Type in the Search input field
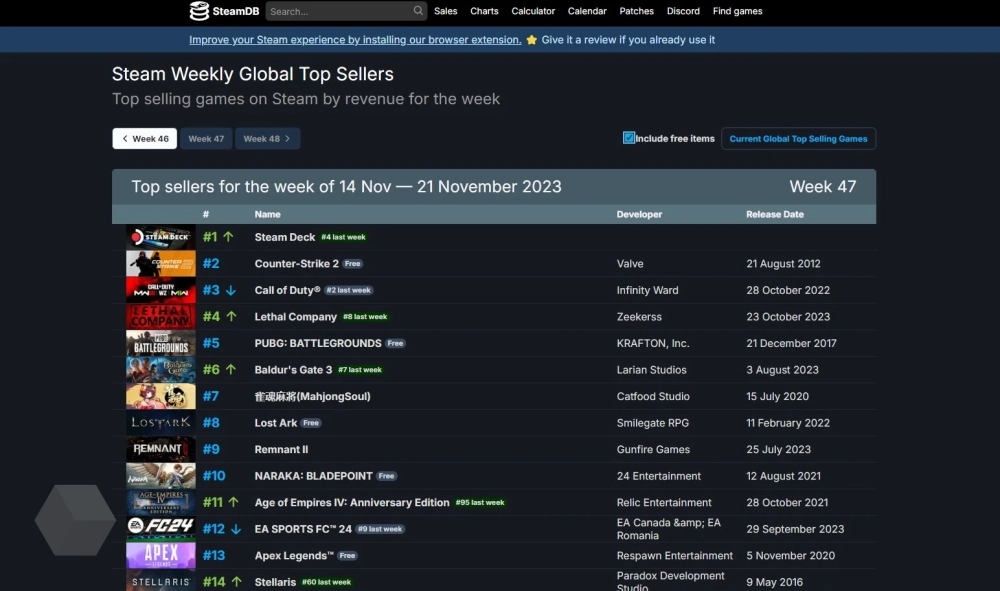The image size is (1000, 591). coord(338,11)
